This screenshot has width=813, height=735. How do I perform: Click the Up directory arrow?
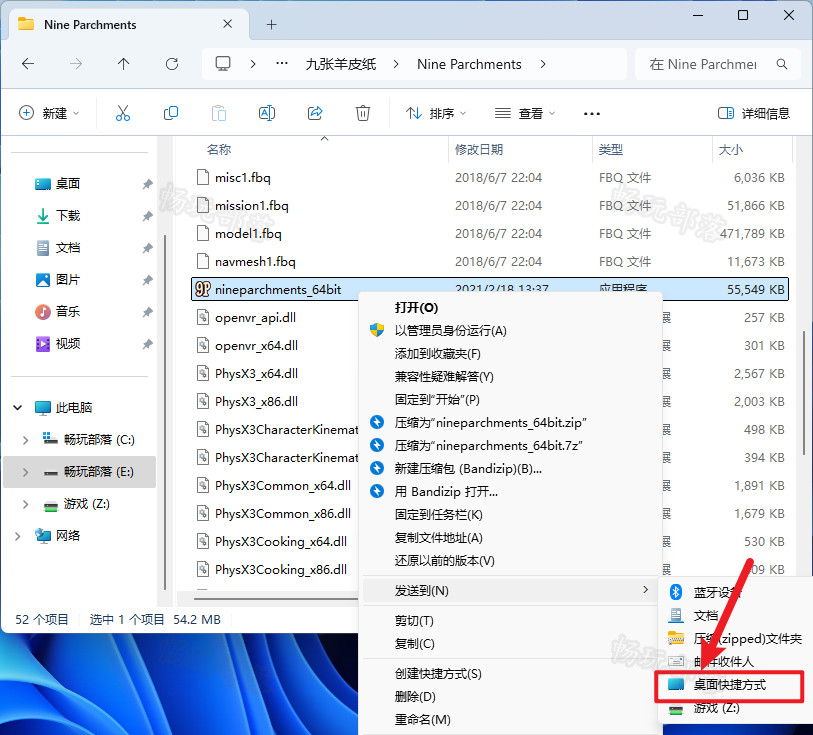pyautogui.click(x=123, y=64)
